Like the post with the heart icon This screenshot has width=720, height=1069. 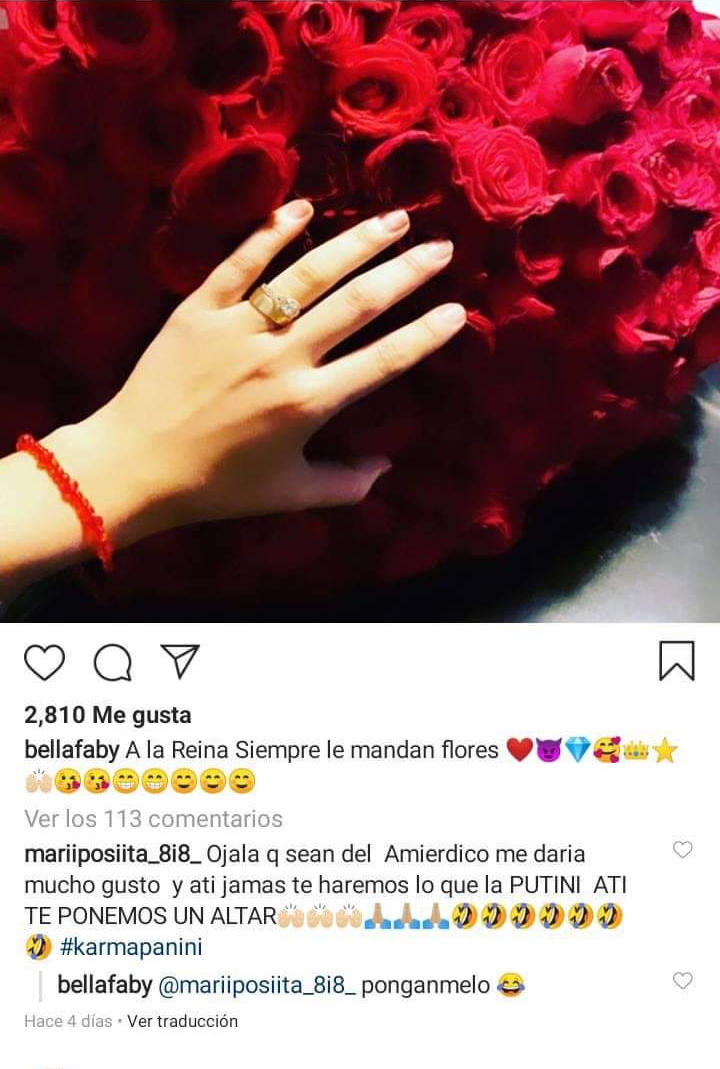pos(44,662)
